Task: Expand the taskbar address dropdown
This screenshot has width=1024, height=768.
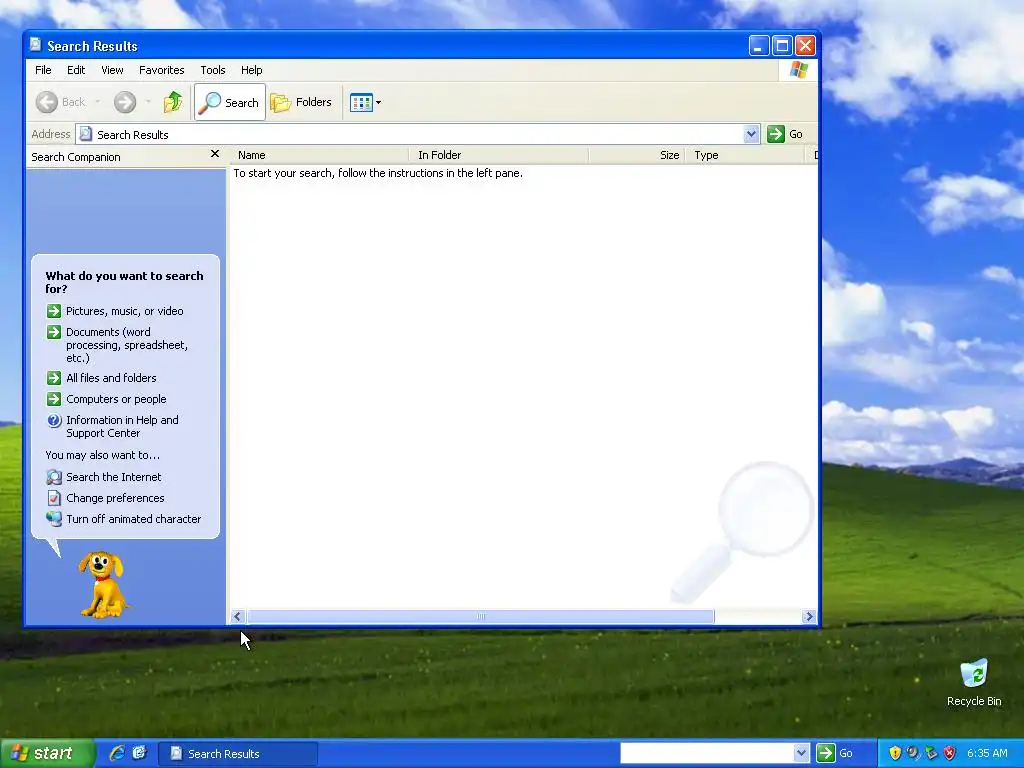Action: (802, 753)
